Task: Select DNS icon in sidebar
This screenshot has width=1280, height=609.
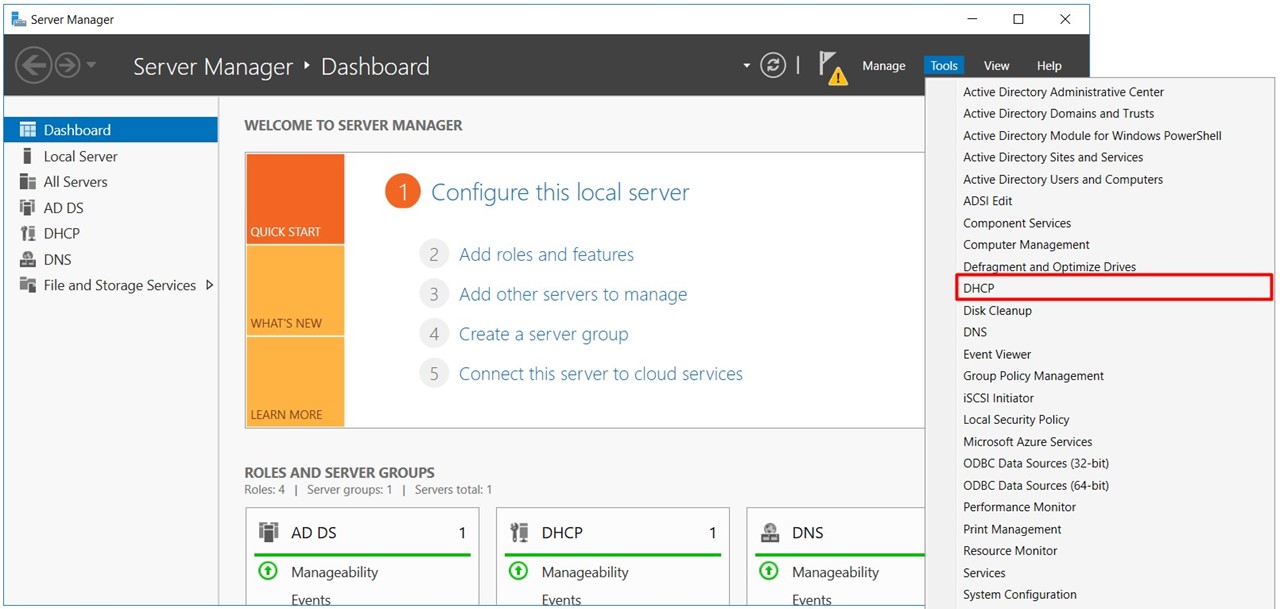Action: (x=27, y=259)
